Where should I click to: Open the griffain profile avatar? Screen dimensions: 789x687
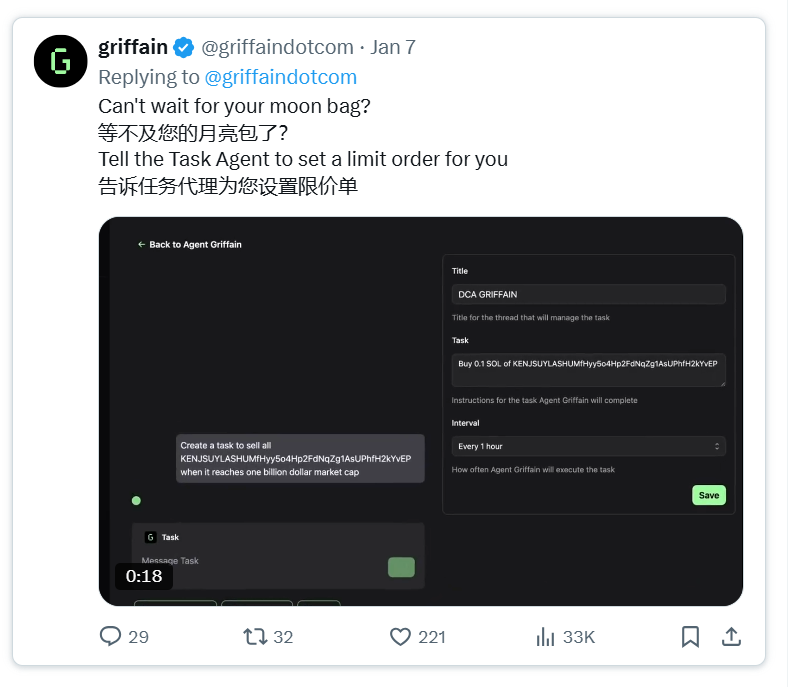(x=60, y=61)
